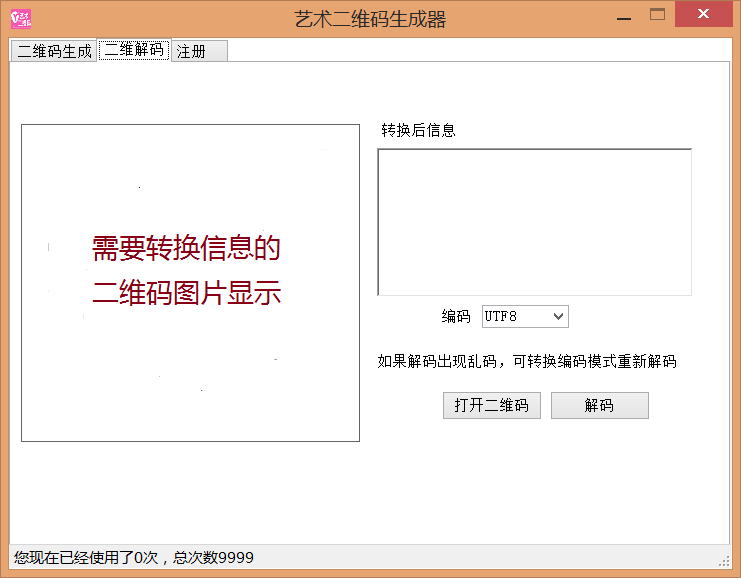This screenshot has height=578, width=741.
Task: Click the 艺术二维码生成器 window title
Action: 370,18
